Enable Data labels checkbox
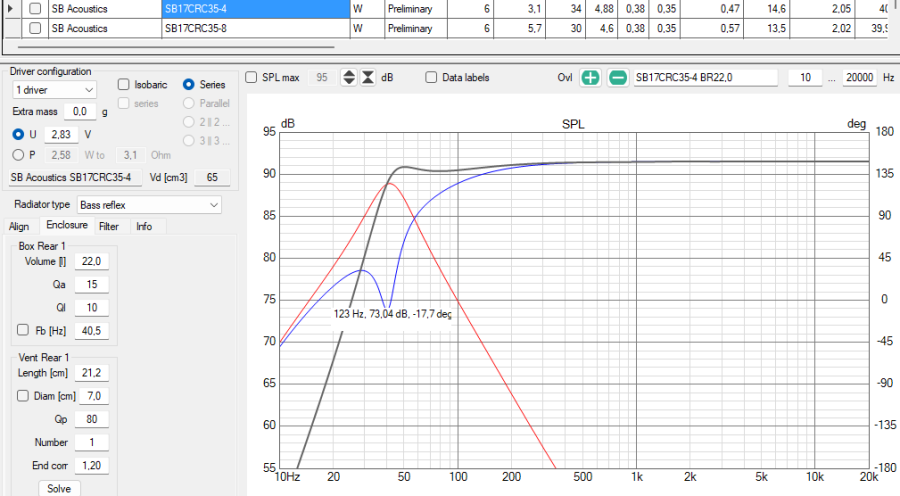Image resolution: width=900 pixels, height=496 pixels. tap(431, 78)
